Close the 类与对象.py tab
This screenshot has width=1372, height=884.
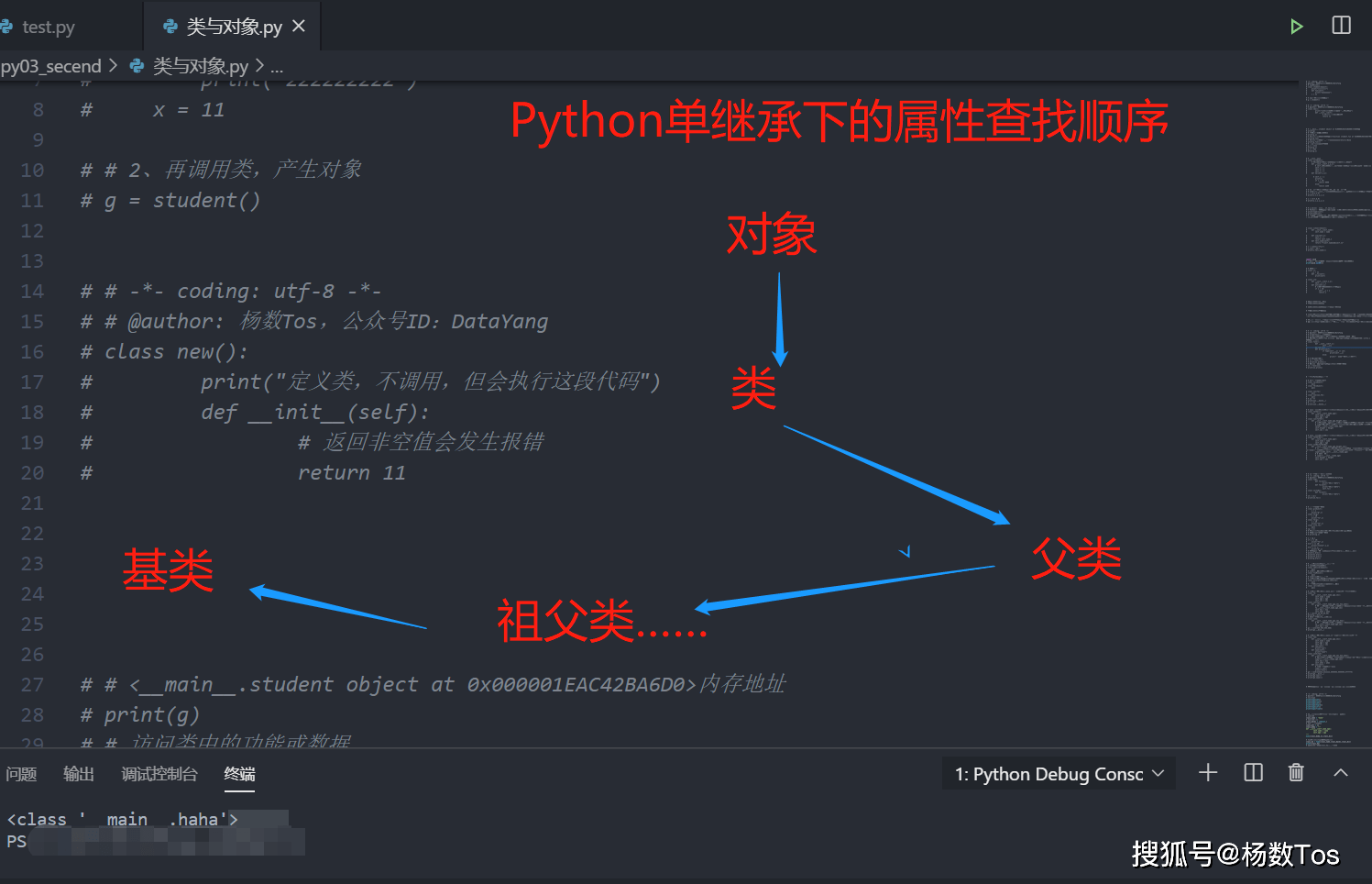pos(299,27)
